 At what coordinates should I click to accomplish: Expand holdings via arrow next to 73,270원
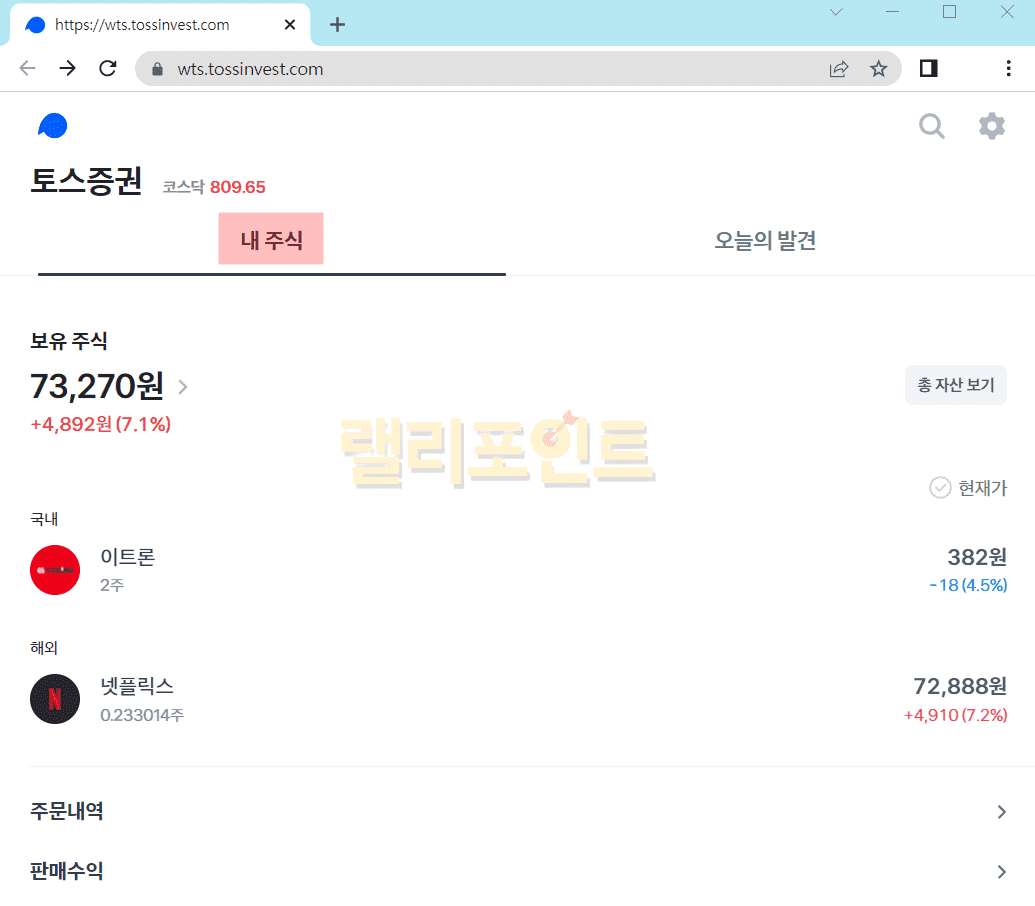(183, 387)
